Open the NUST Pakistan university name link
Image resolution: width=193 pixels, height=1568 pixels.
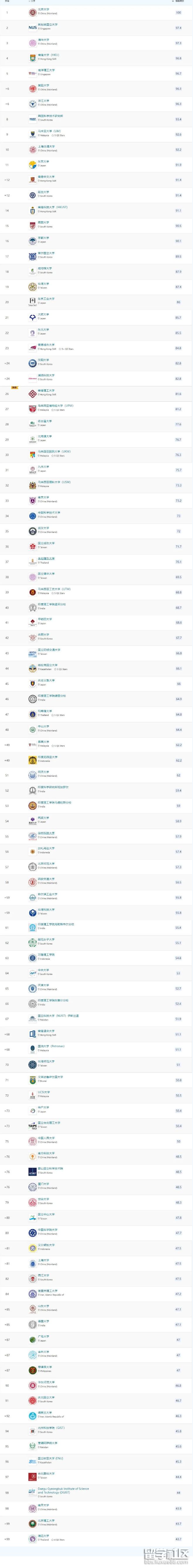tap(58, 1015)
